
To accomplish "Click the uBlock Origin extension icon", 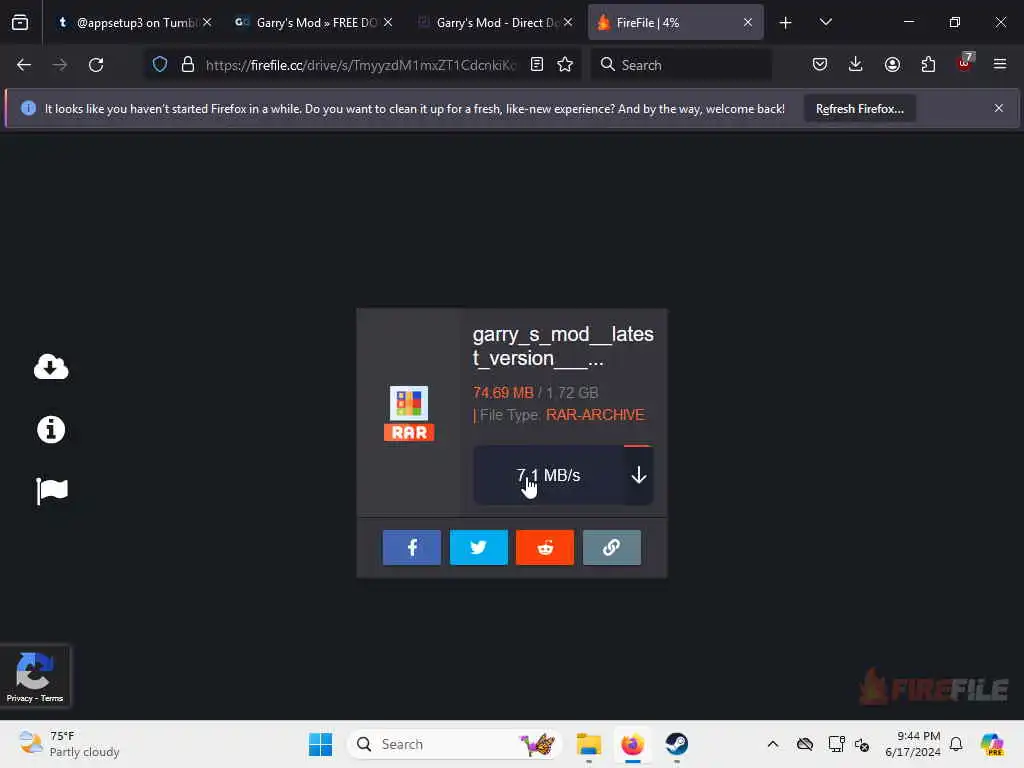I will coord(965,63).
